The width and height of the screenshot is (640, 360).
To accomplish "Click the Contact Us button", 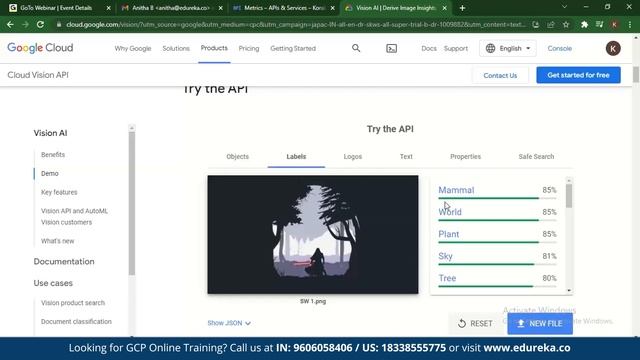I will coord(500,75).
